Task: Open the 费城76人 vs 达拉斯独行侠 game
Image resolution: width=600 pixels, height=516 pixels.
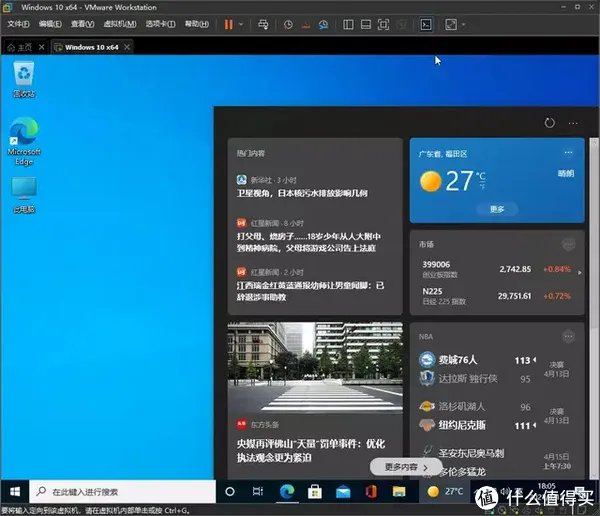Action: (x=496, y=369)
